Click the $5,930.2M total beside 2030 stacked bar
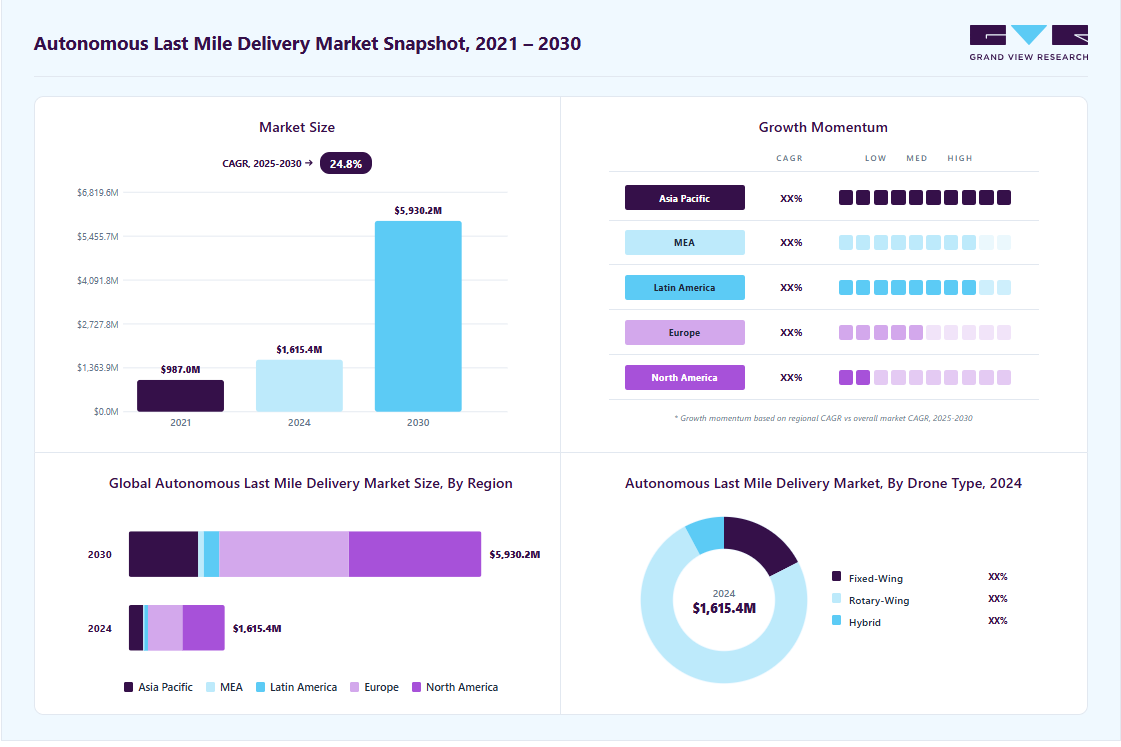This screenshot has width=1121, height=747. tap(515, 555)
